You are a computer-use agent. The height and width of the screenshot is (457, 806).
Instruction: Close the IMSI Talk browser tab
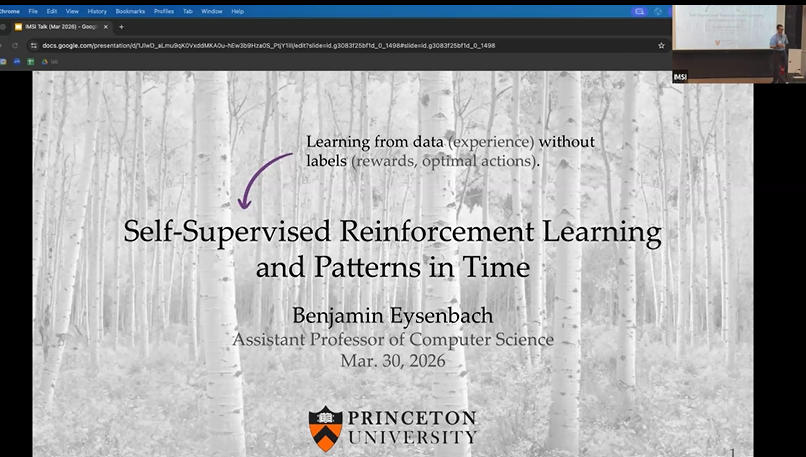(x=105, y=27)
